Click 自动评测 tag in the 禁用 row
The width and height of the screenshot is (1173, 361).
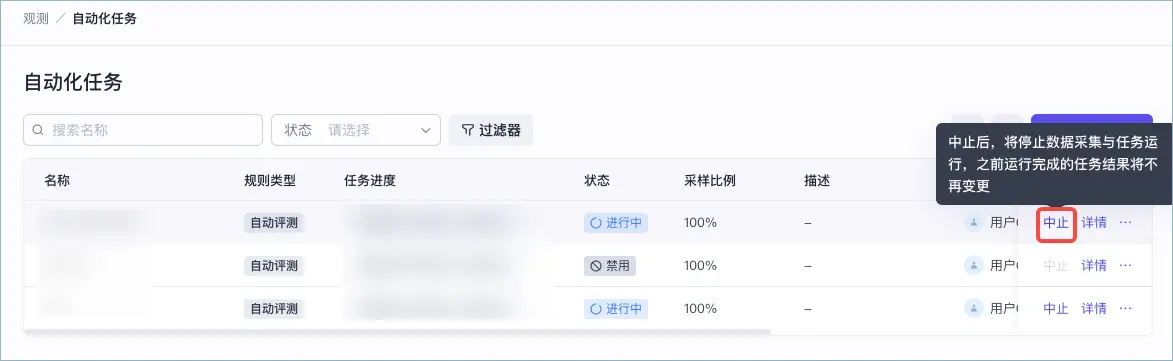[274, 265]
